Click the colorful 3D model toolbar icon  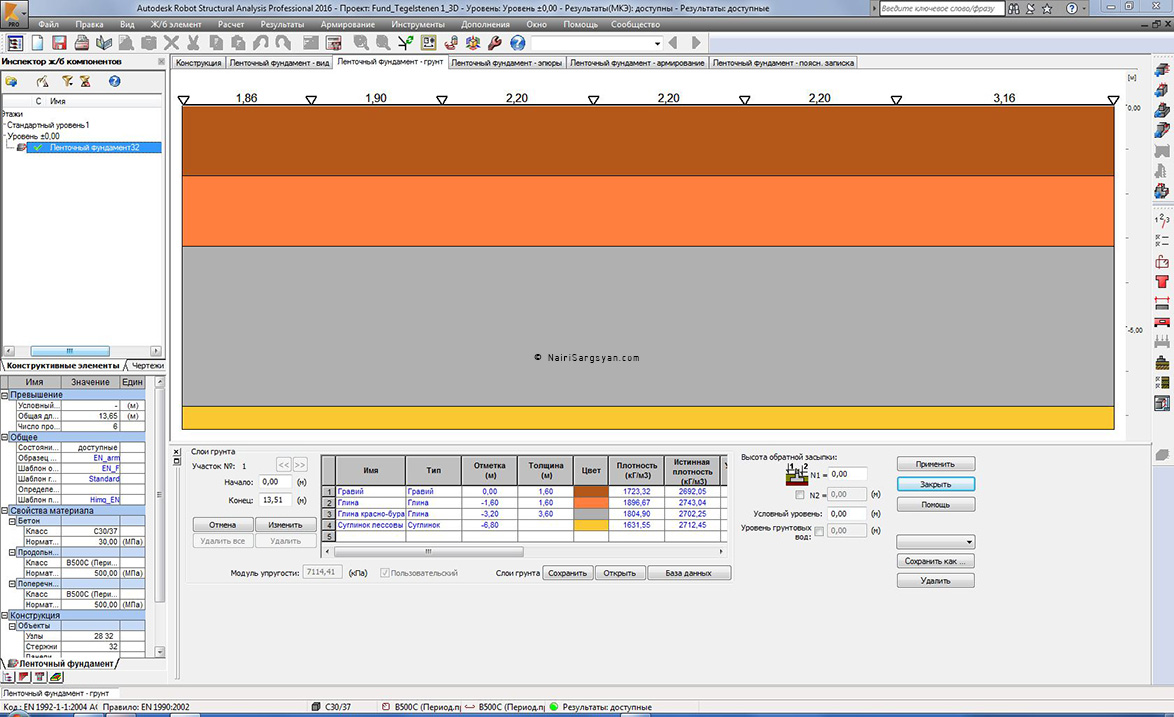(x=473, y=43)
